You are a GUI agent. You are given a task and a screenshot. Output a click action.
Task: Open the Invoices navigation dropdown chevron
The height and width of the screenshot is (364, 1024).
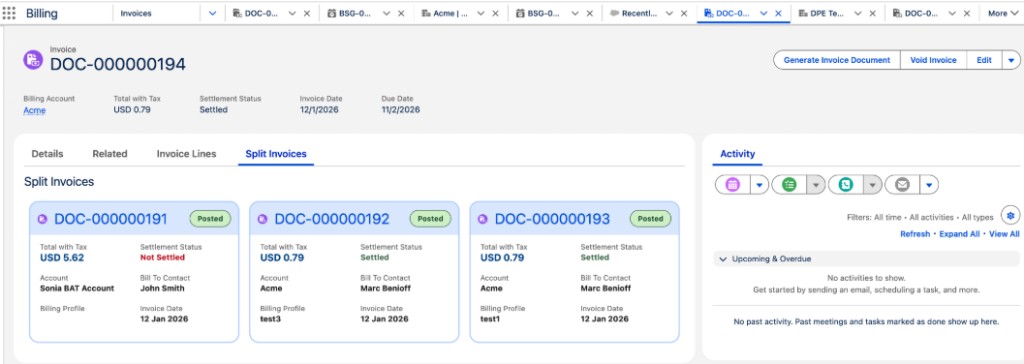(x=212, y=13)
